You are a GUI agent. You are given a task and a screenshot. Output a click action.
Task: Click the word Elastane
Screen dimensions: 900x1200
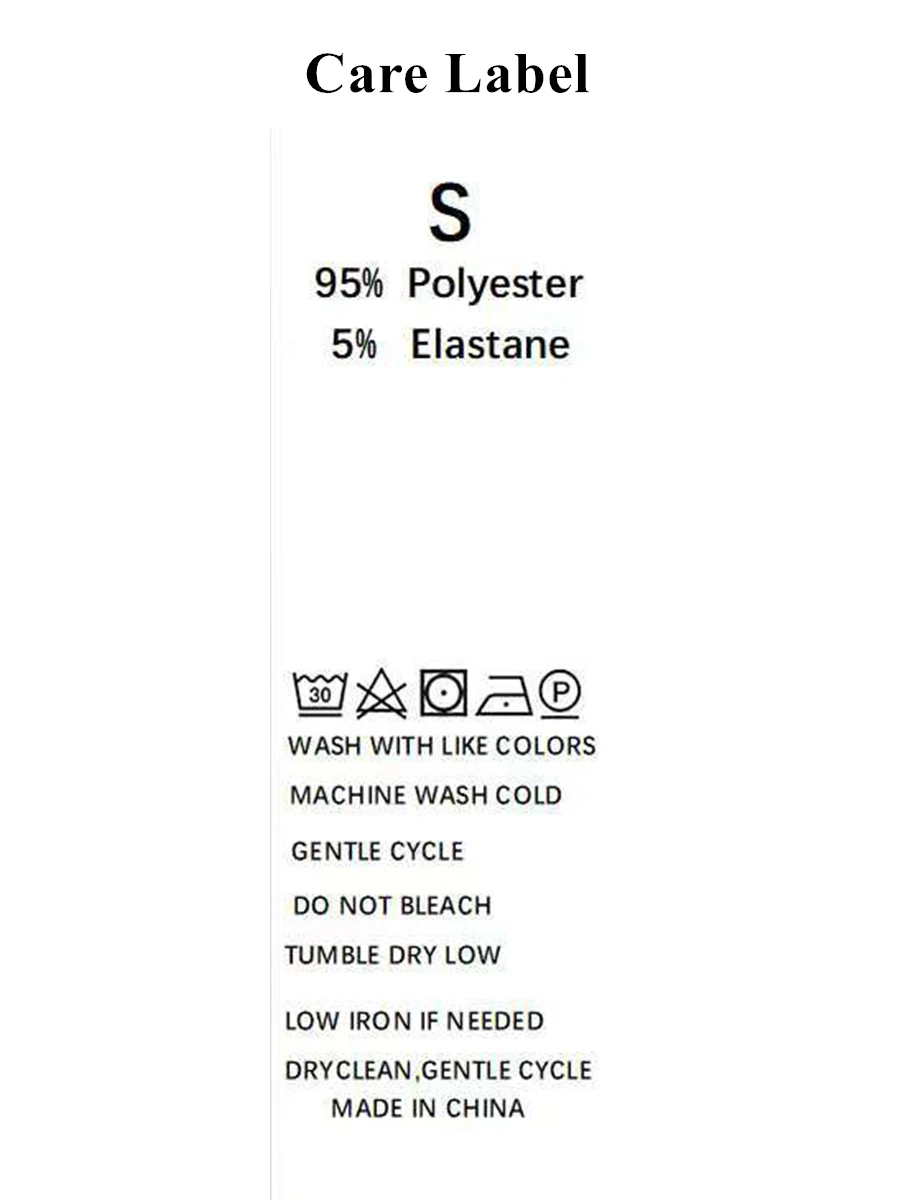tap(490, 345)
